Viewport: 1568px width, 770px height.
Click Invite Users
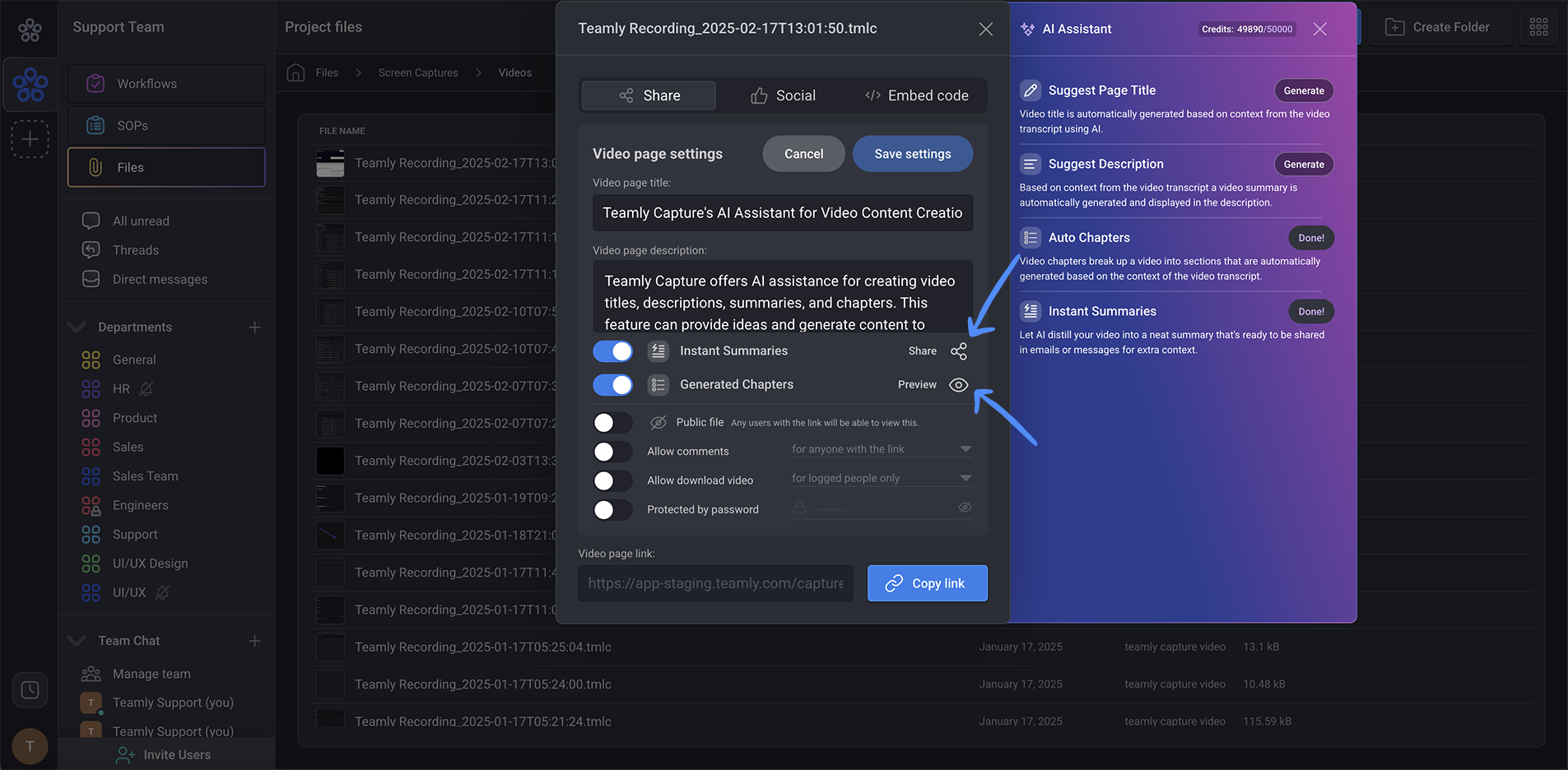pyautogui.click(x=165, y=754)
